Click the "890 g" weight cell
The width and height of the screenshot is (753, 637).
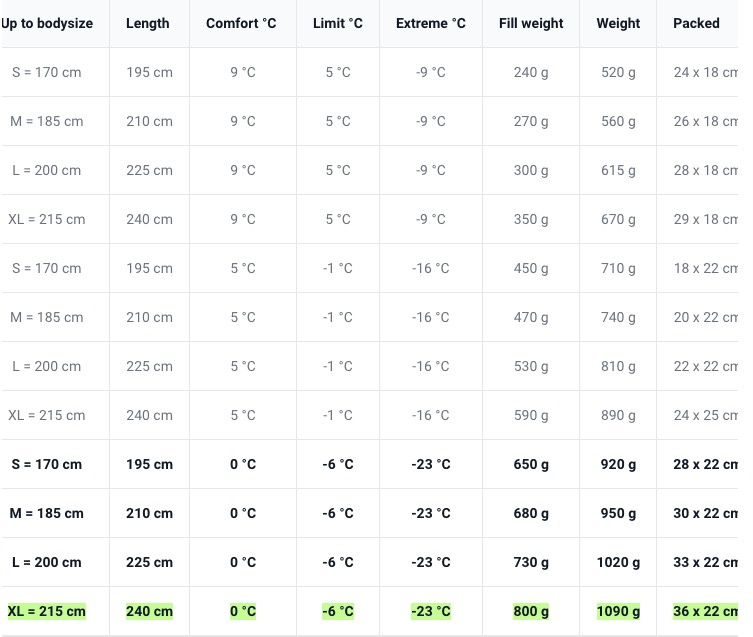click(x=618, y=415)
